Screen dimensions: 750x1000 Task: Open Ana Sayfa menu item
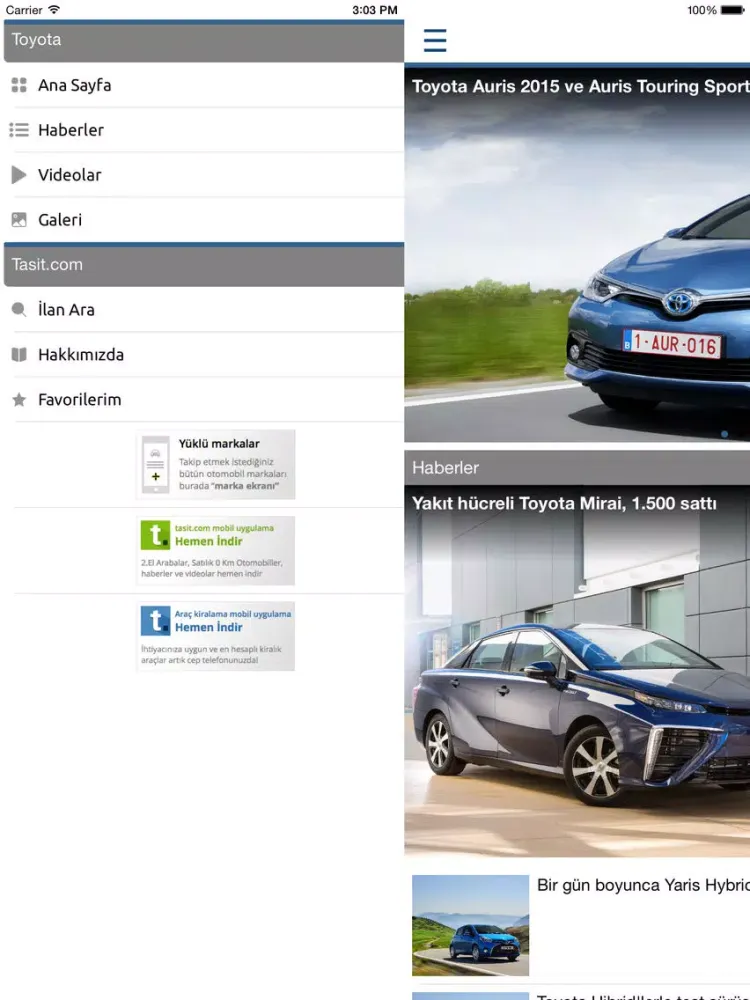(x=204, y=85)
